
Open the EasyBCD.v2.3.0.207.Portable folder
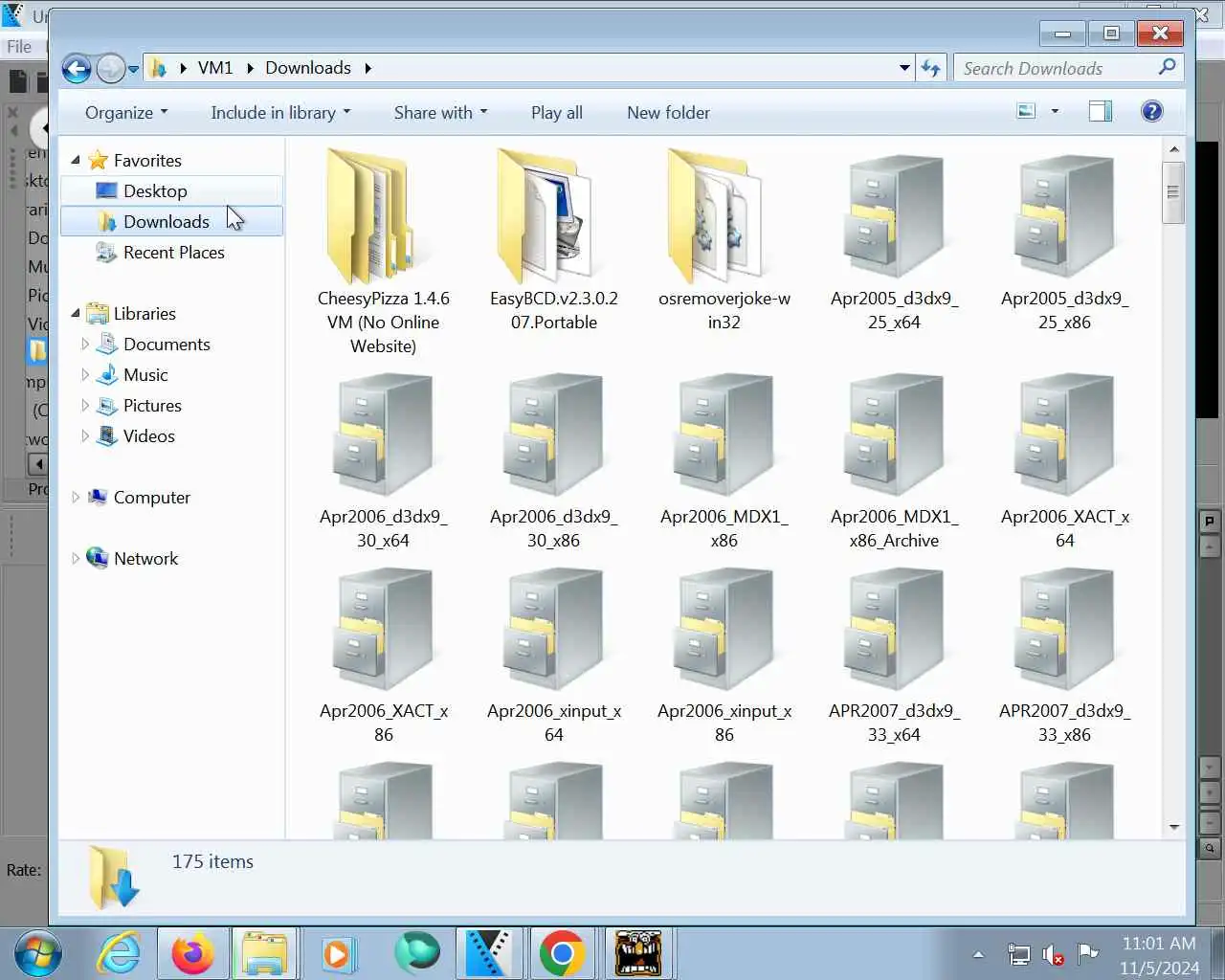[553, 239]
